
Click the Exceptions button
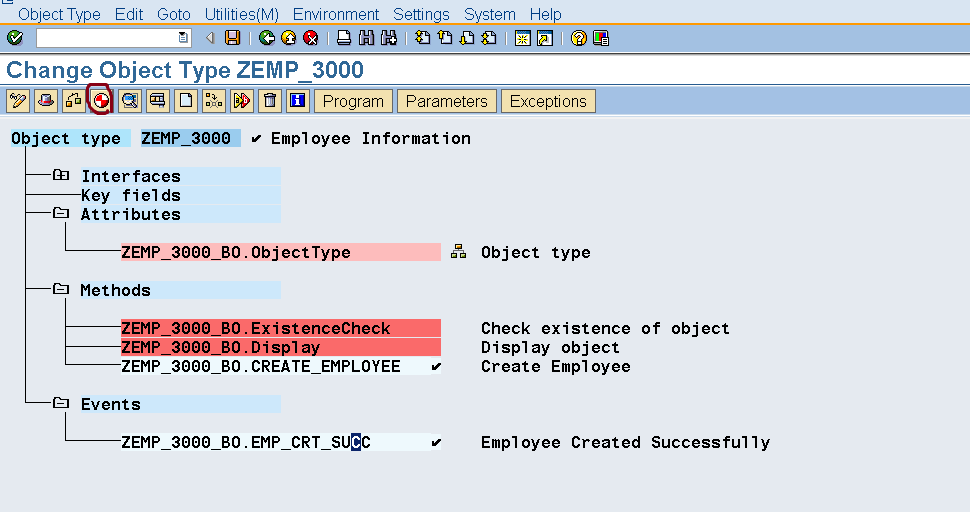[x=548, y=101]
